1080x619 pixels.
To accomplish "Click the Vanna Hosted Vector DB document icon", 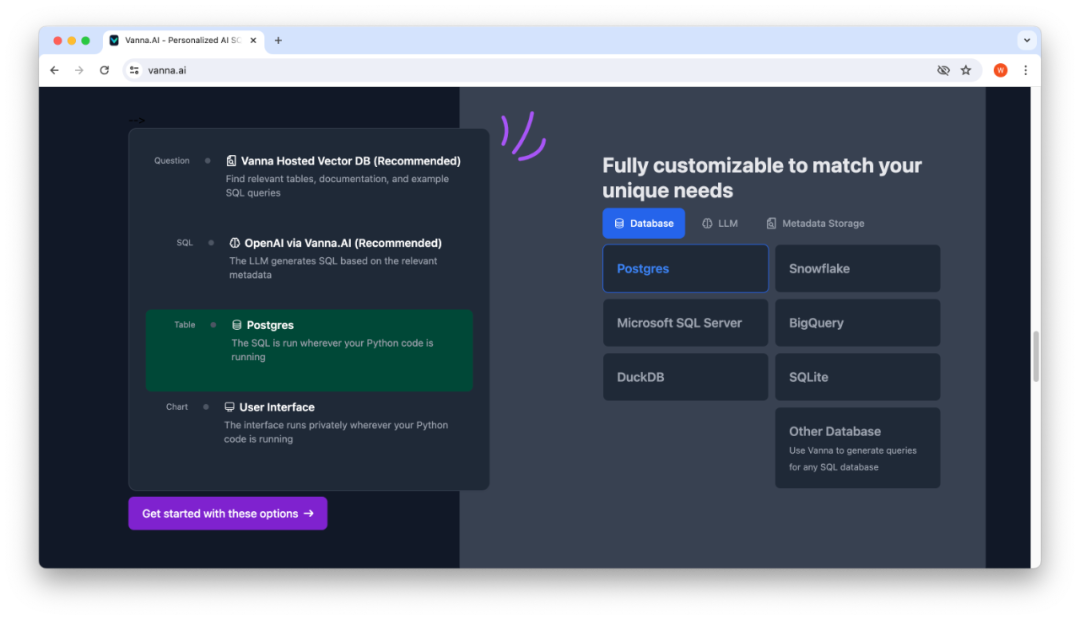I will [231, 161].
